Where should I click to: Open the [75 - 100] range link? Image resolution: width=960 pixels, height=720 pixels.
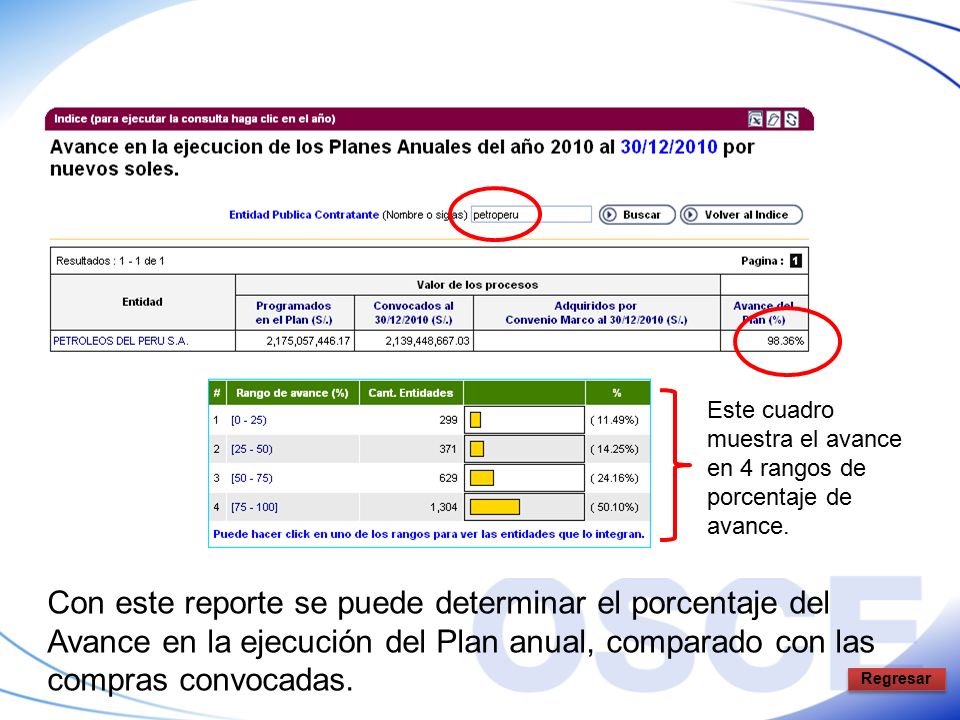[254, 507]
